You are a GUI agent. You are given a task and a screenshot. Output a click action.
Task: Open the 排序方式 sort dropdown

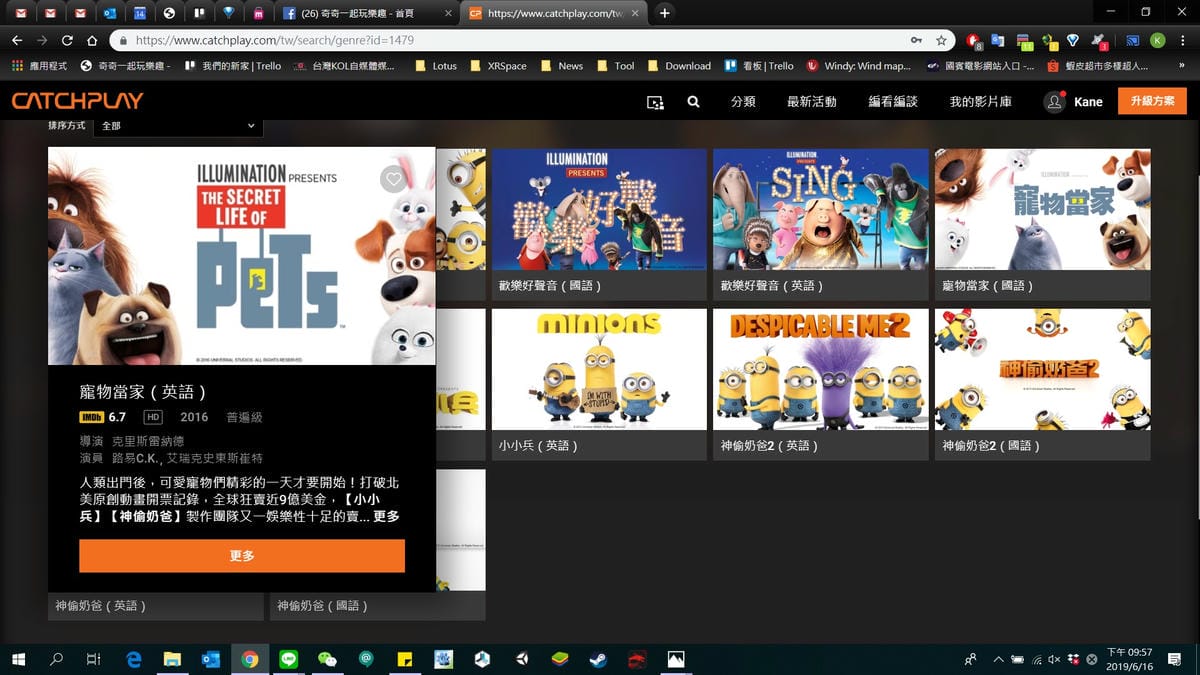(x=178, y=126)
